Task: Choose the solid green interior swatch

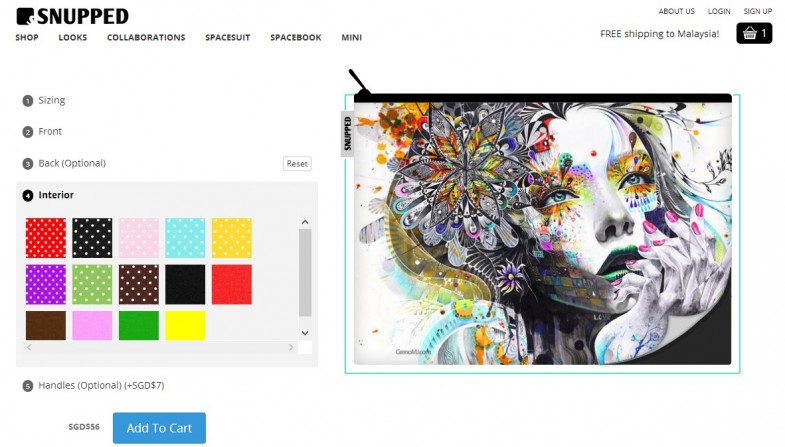Action: coord(139,325)
